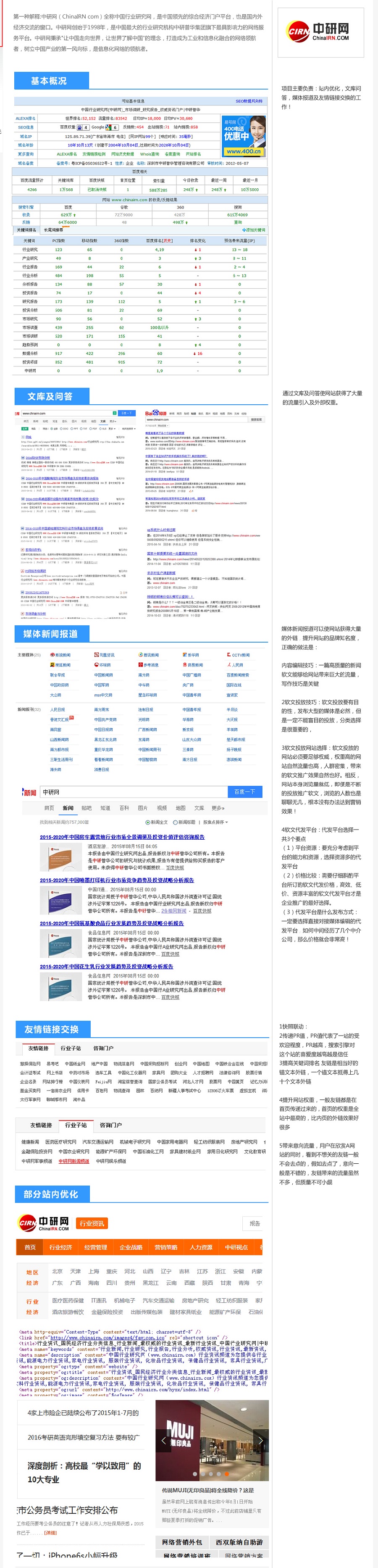Screen dimensions: 378x1568
Task: Click 经营管理 in the orange navigation bar
Action: click(96, 1247)
